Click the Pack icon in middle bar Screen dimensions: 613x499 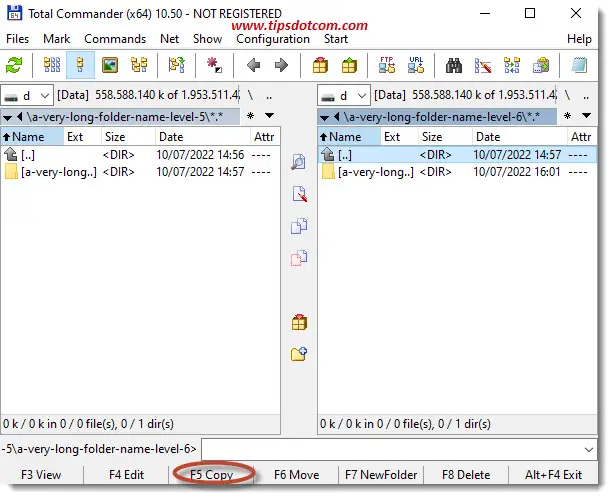coord(299,322)
